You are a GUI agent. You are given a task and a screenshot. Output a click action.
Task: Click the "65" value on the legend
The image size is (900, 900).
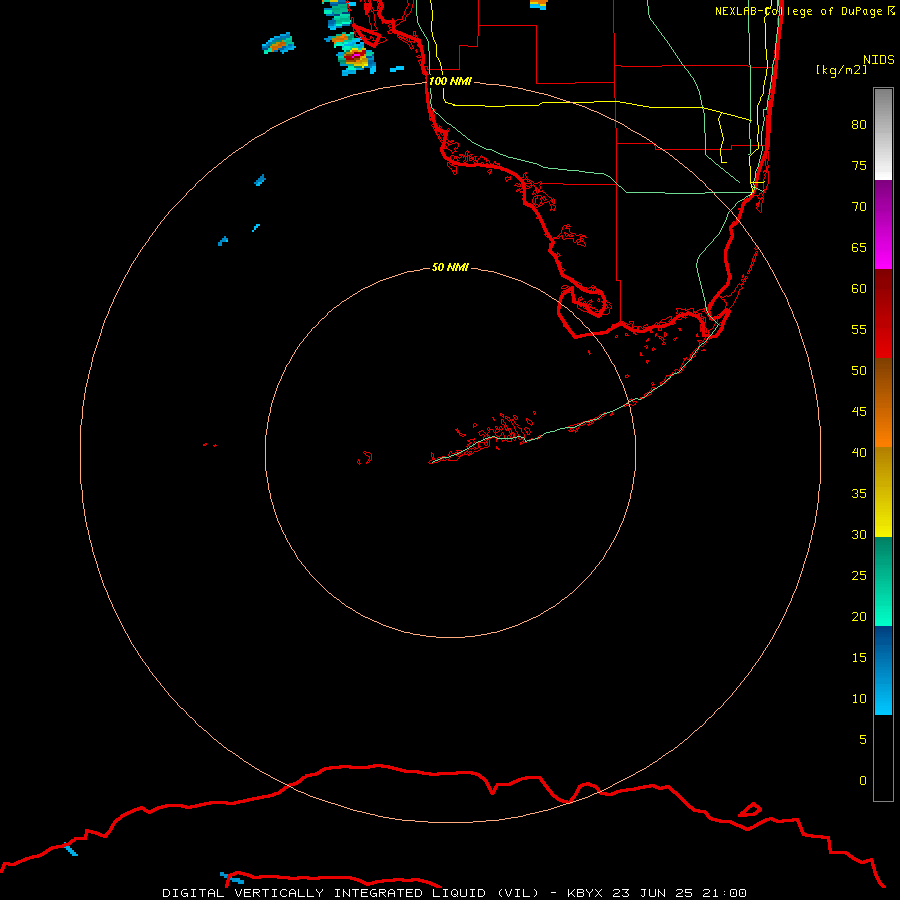859,247
